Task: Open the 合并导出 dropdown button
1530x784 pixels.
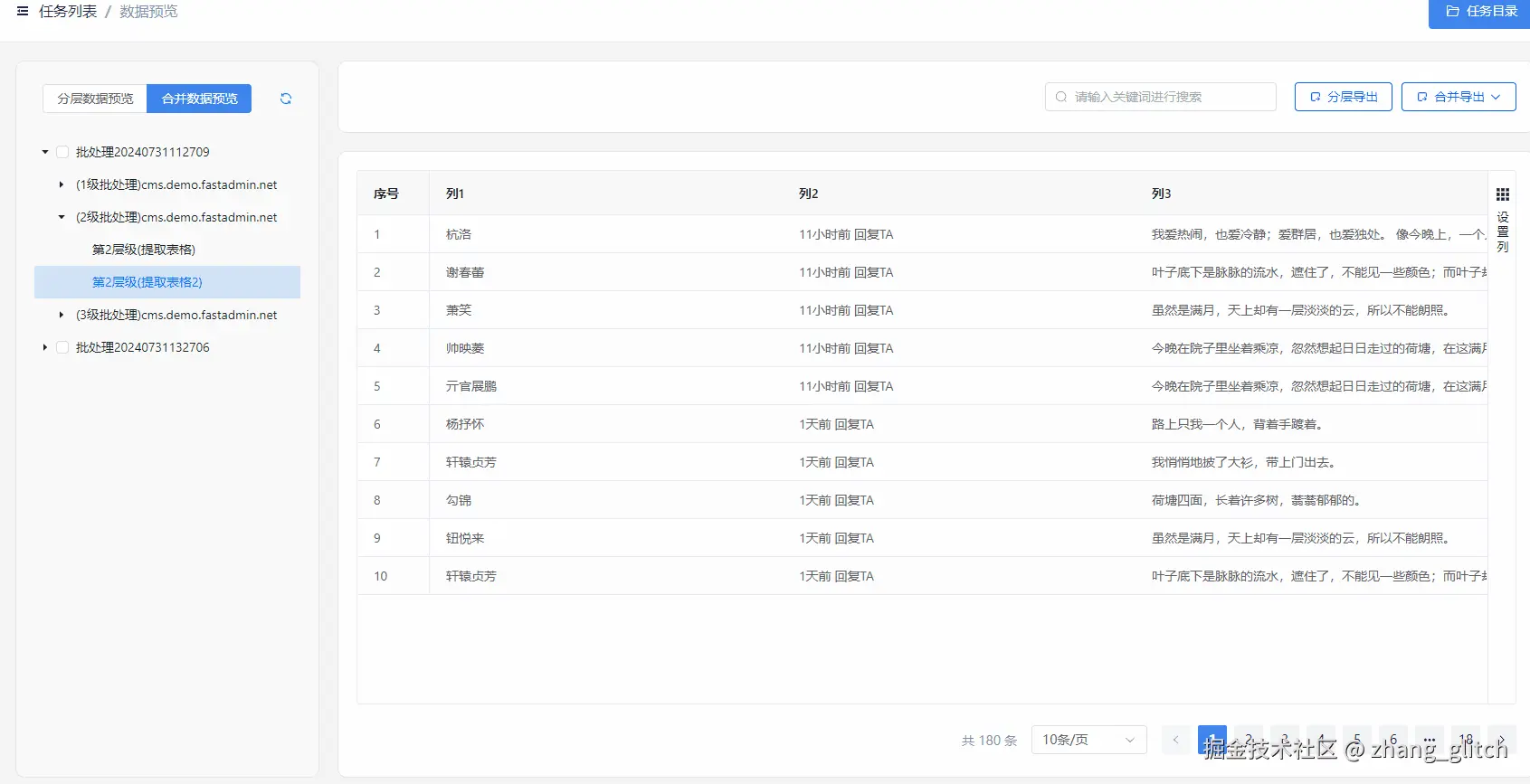Action: point(1459,97)
